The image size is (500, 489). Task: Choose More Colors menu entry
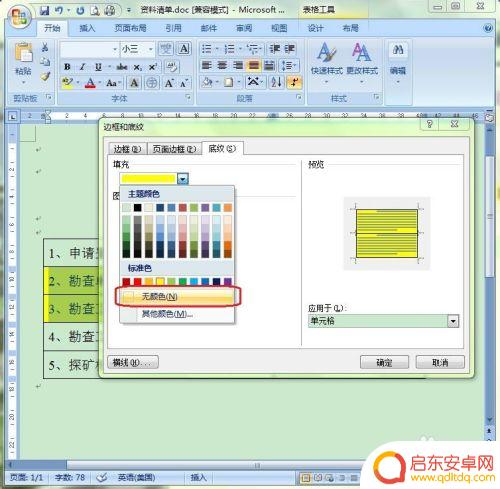click(177, 314)
